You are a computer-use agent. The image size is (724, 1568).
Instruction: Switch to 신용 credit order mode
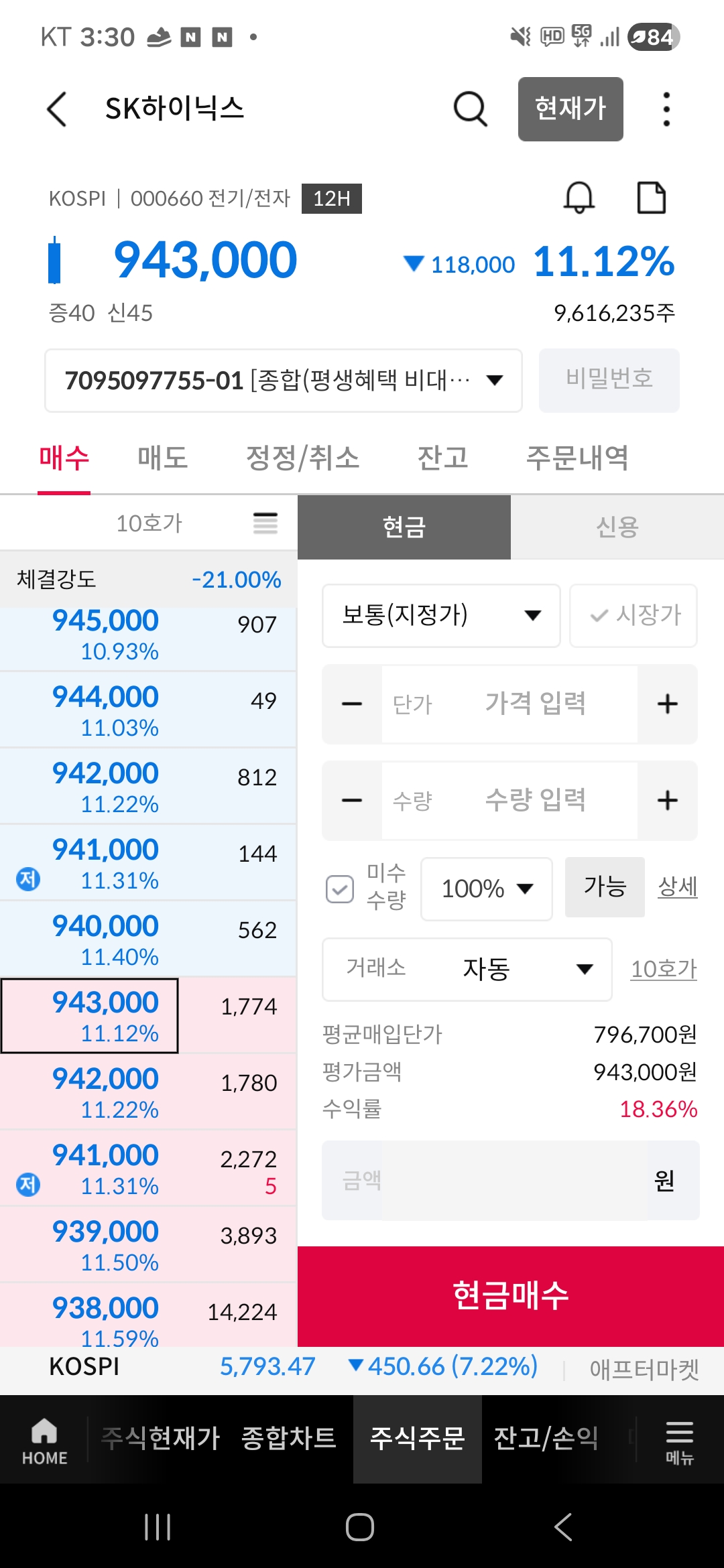pos(617,527)
